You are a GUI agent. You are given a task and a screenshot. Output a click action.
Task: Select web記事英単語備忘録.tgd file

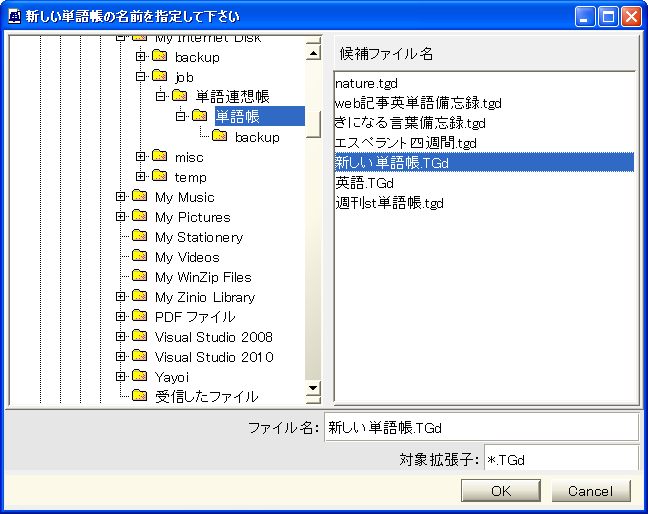click(484, 103)
